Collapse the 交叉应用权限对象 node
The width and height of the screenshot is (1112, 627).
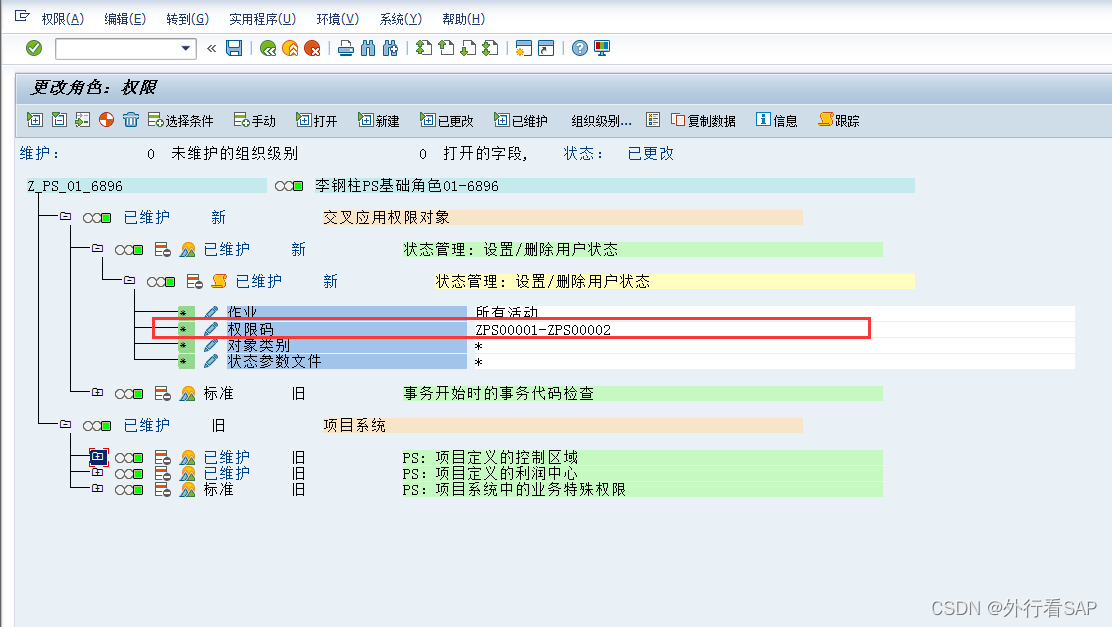65,216
